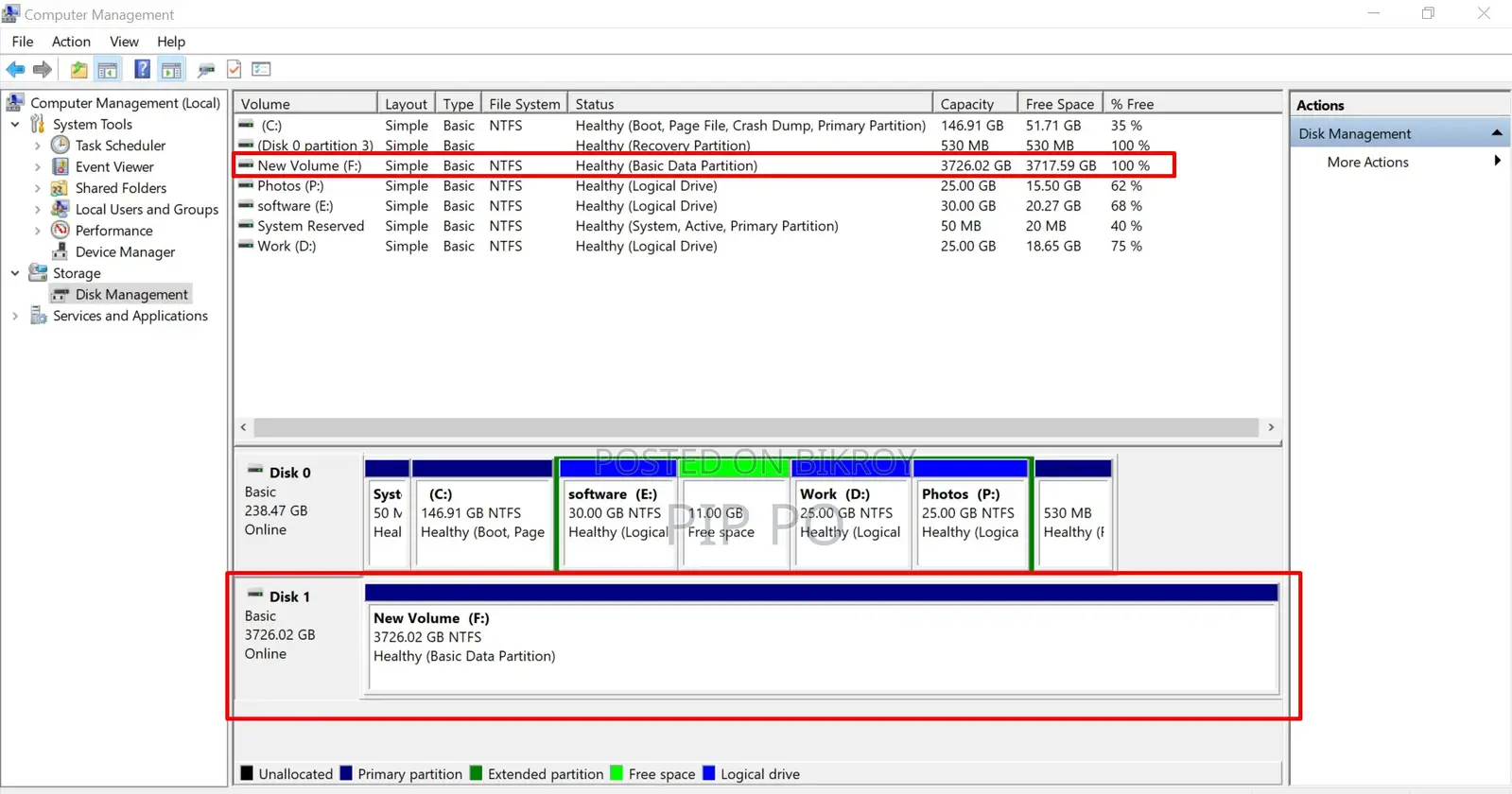This screenshot has height=794, width=1512.
Task: Click the blue Help question mark icon
Action: 142,69
